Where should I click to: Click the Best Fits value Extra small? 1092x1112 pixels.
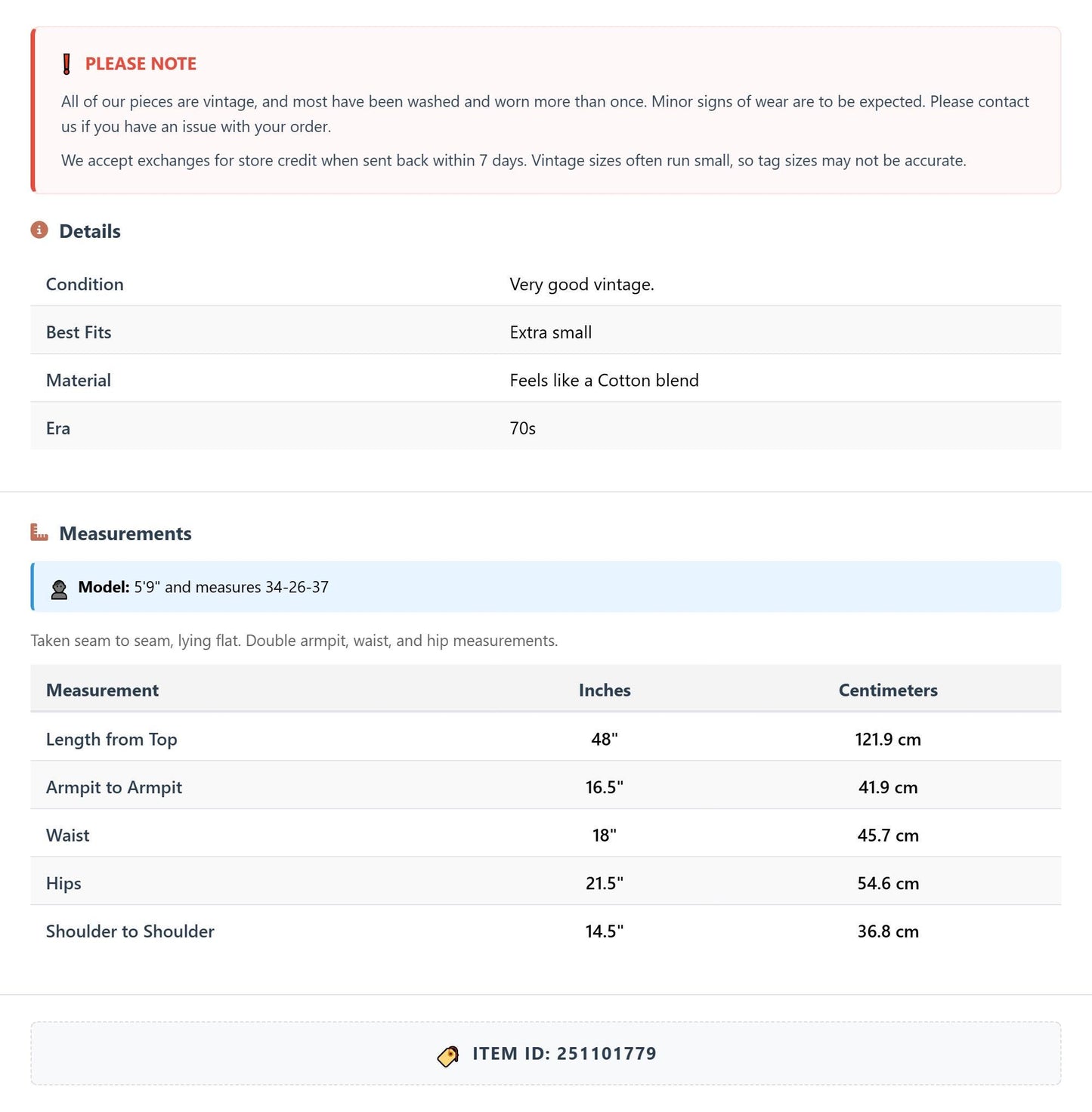[551, 332]
